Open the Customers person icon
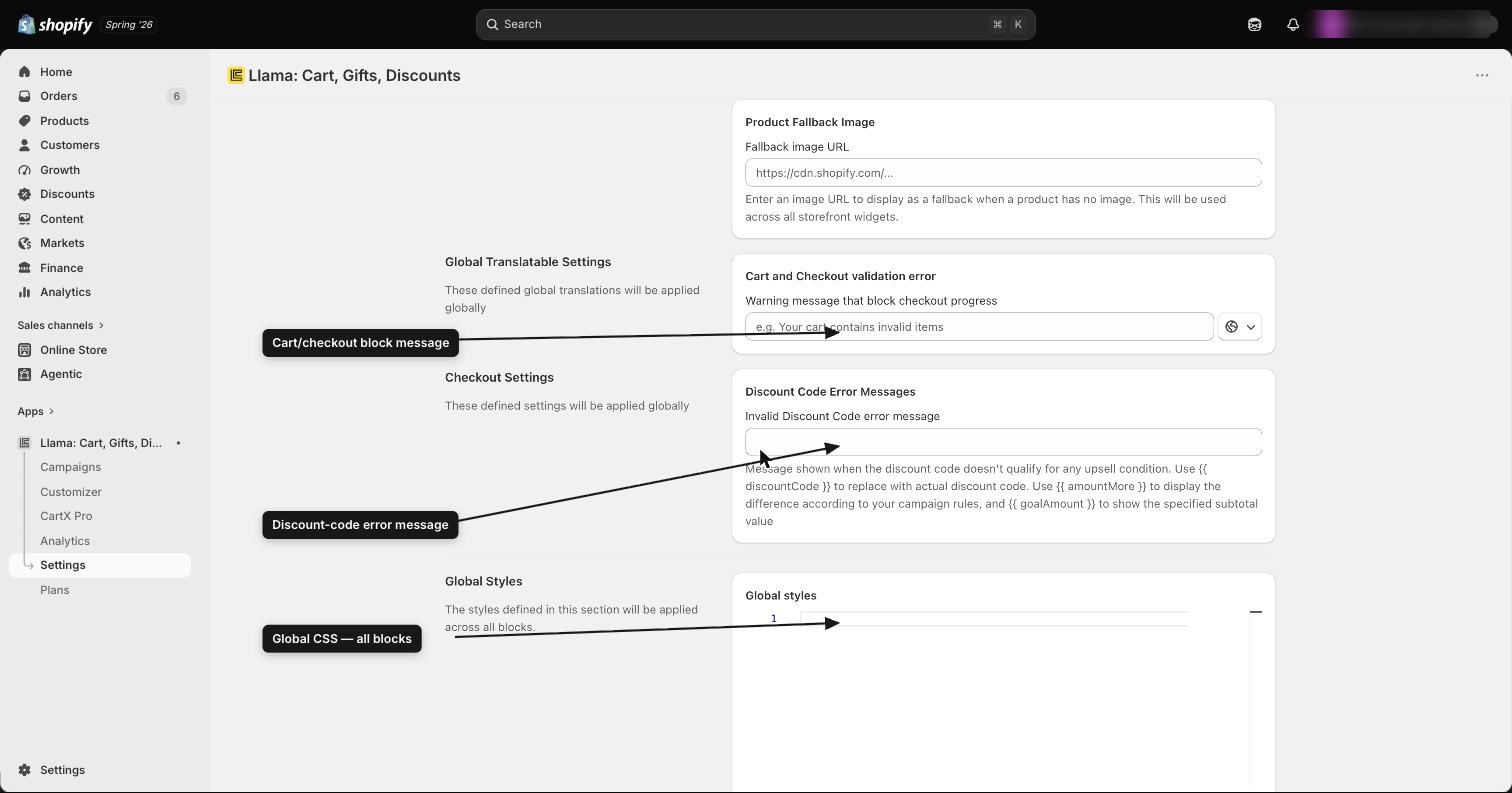This screenshot has height=793, width=1512. (25, 145)
